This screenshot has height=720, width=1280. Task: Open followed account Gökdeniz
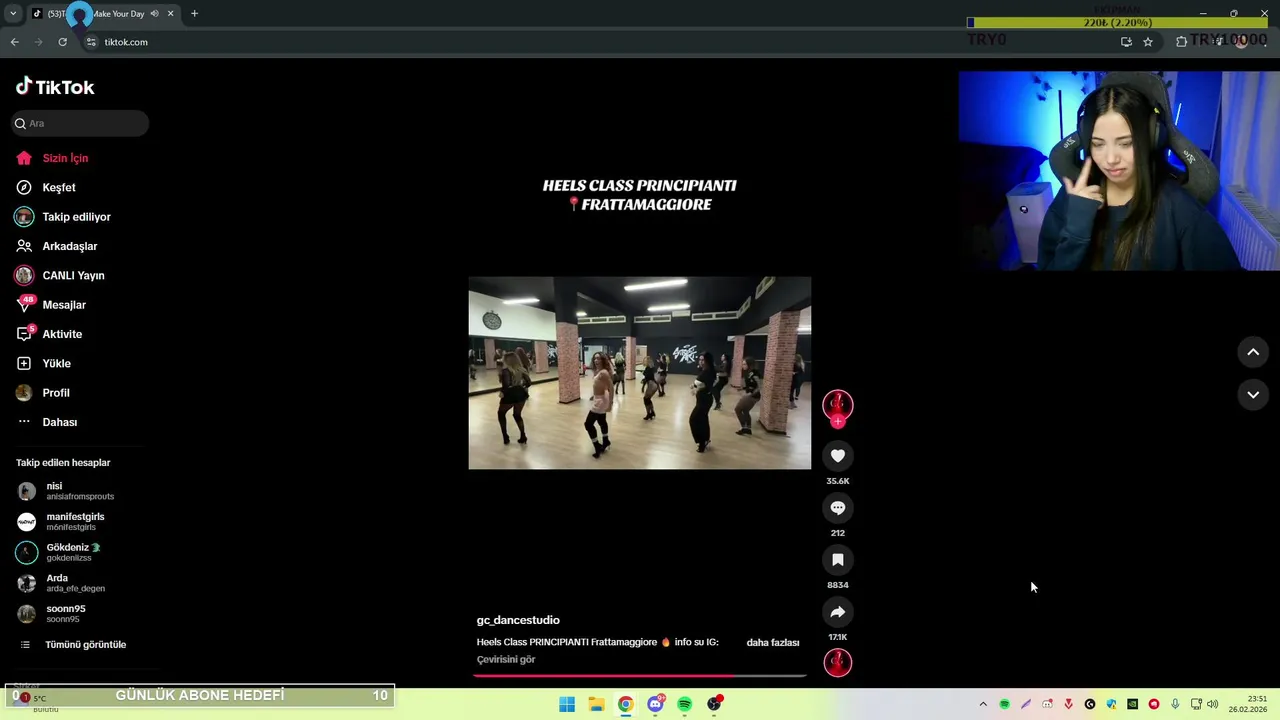(x=60, y=552)
